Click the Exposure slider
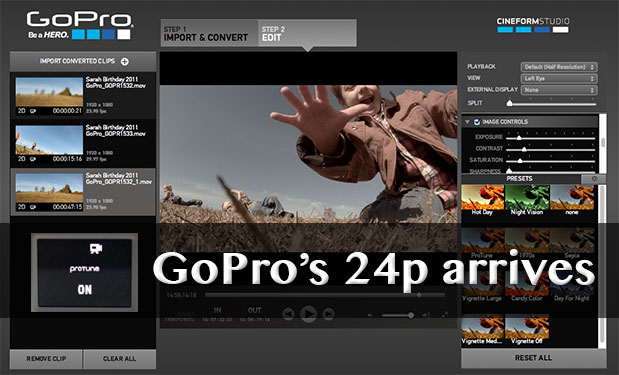The width and height of the screenshot is (619, 375). tap(551, 138)
